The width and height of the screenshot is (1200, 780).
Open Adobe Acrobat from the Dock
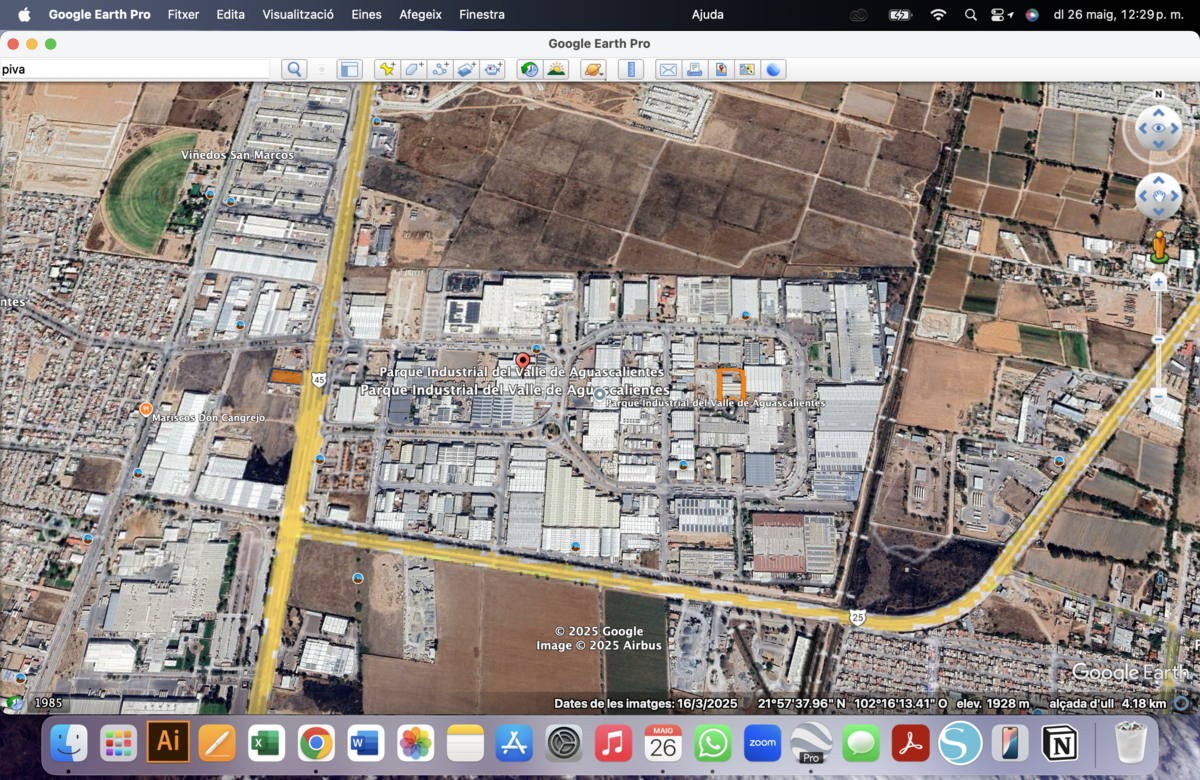[x=910, y=743]
